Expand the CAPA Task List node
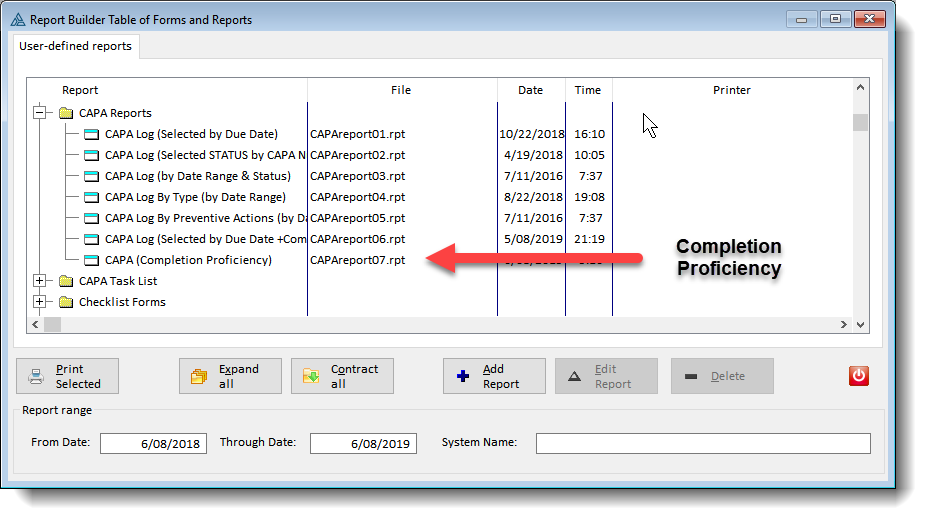This screenshot has height=522, width=929. pyautogui.click(x=40, y=281)
